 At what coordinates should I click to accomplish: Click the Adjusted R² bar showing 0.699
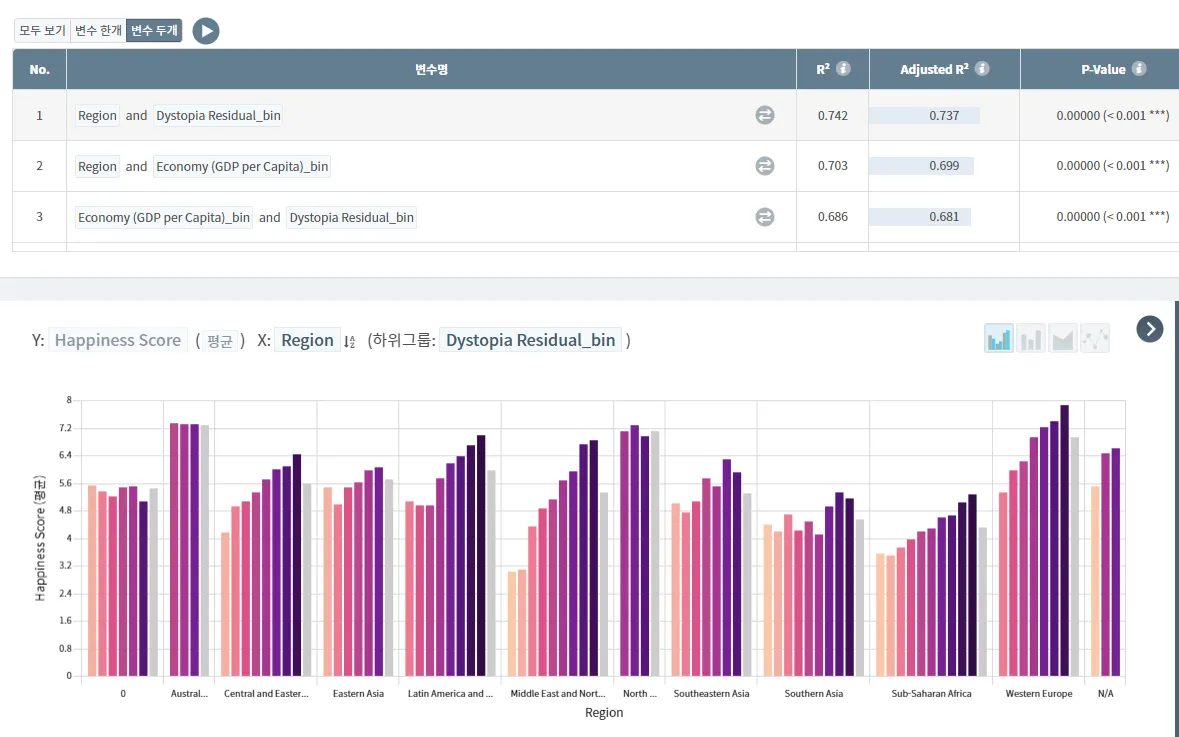[x=921, y=165]
